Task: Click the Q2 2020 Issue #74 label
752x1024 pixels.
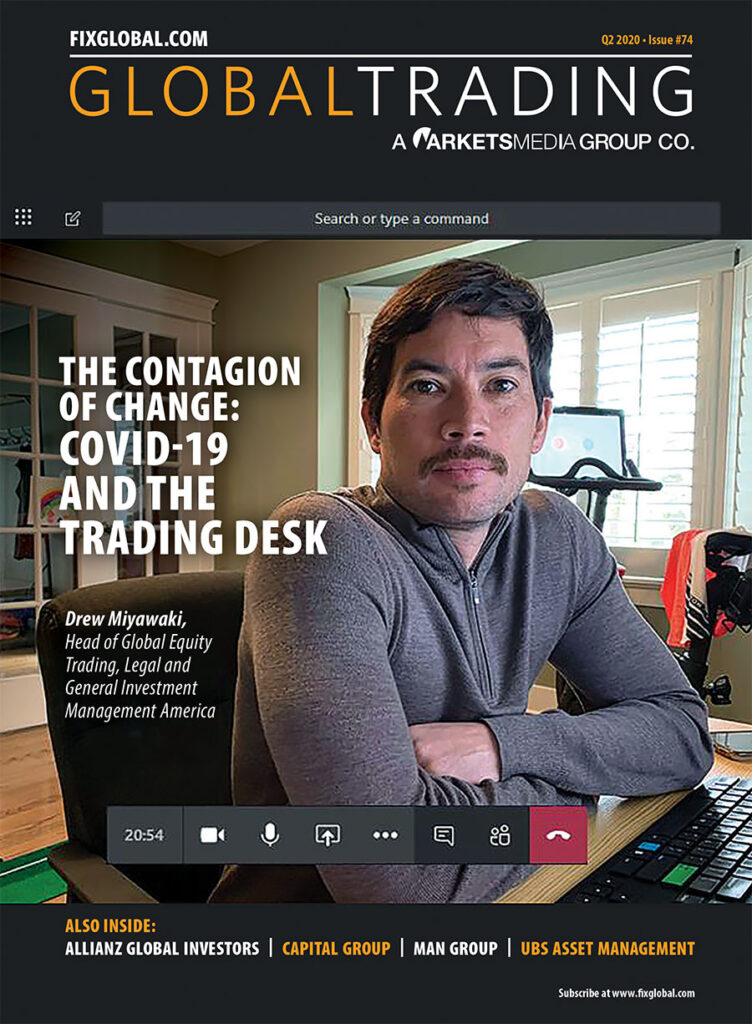Action: (647, 40)
